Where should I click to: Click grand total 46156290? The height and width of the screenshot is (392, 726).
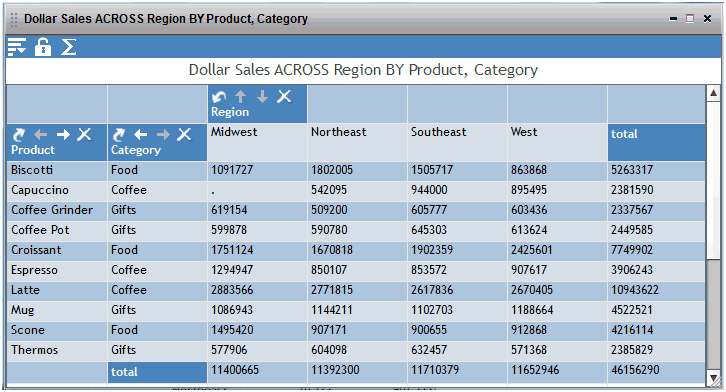635,370
